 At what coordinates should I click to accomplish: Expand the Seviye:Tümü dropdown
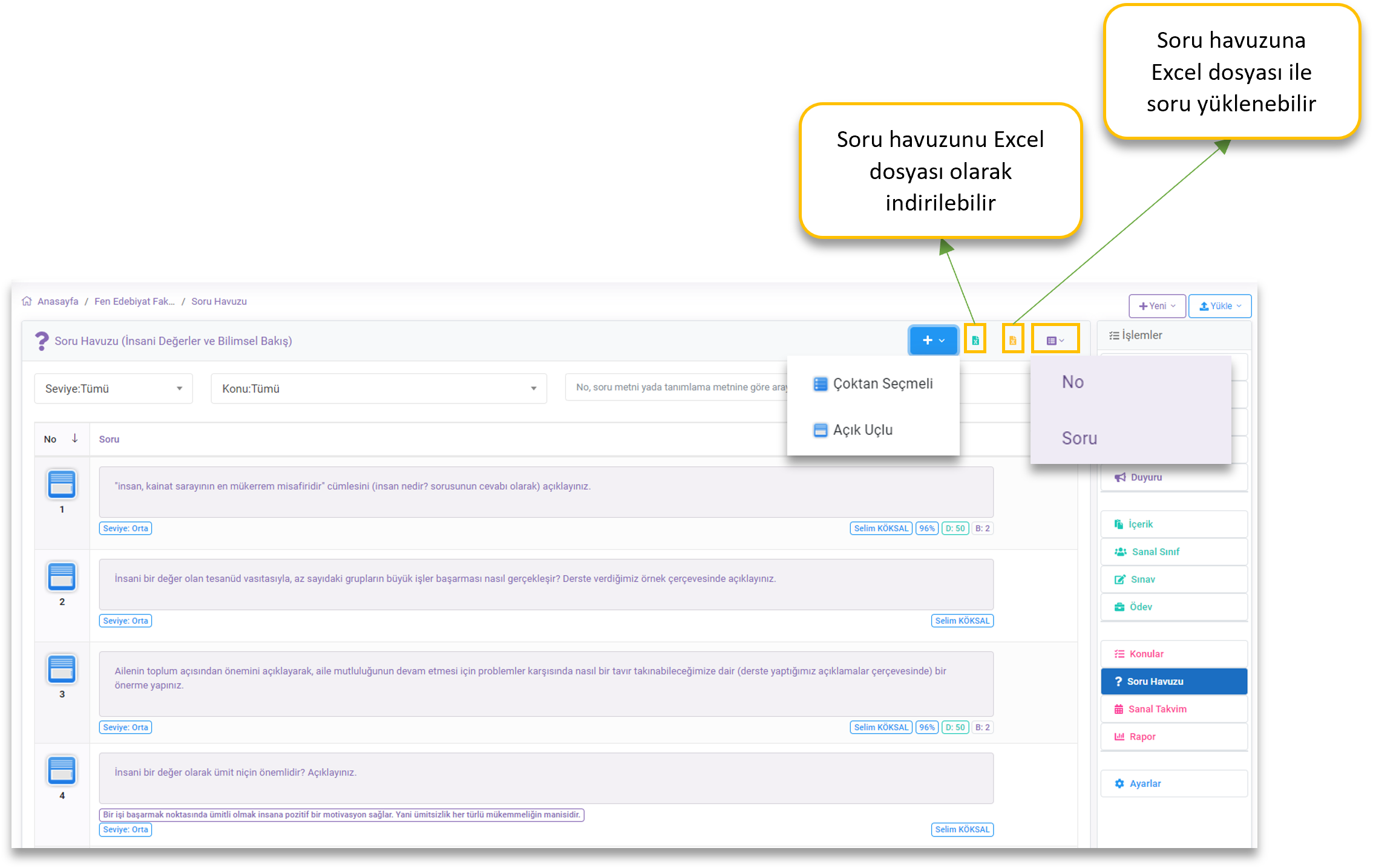coord(113,388)
